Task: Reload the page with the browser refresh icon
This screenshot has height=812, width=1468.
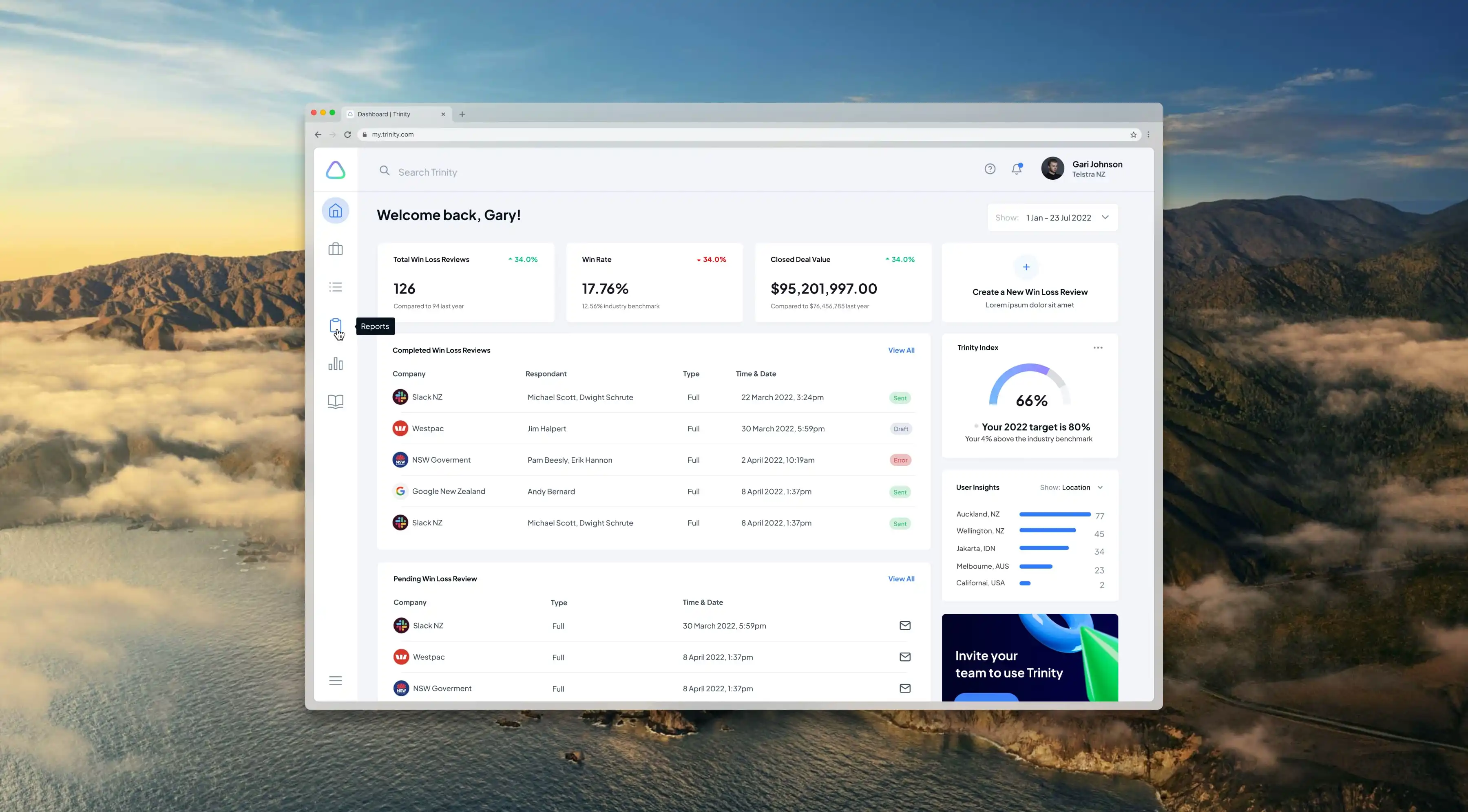Action: (347, 135)
